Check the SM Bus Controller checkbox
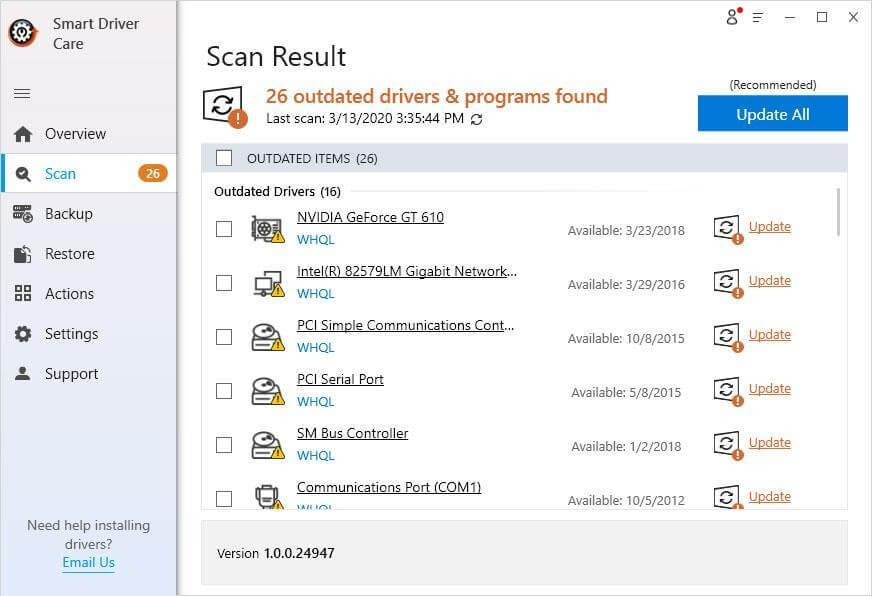Viewport: 872px width, 596px height. pos(224,444)
